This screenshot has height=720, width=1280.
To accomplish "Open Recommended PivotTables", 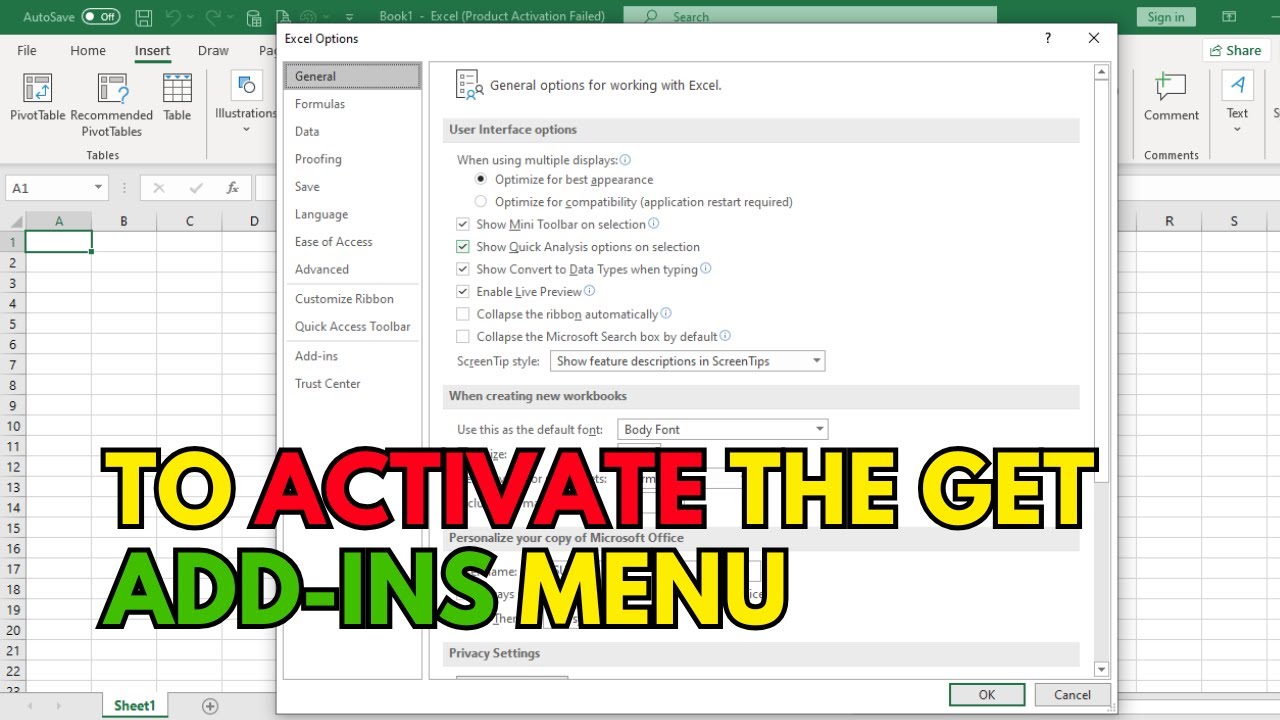I will [x=112, y=105].
